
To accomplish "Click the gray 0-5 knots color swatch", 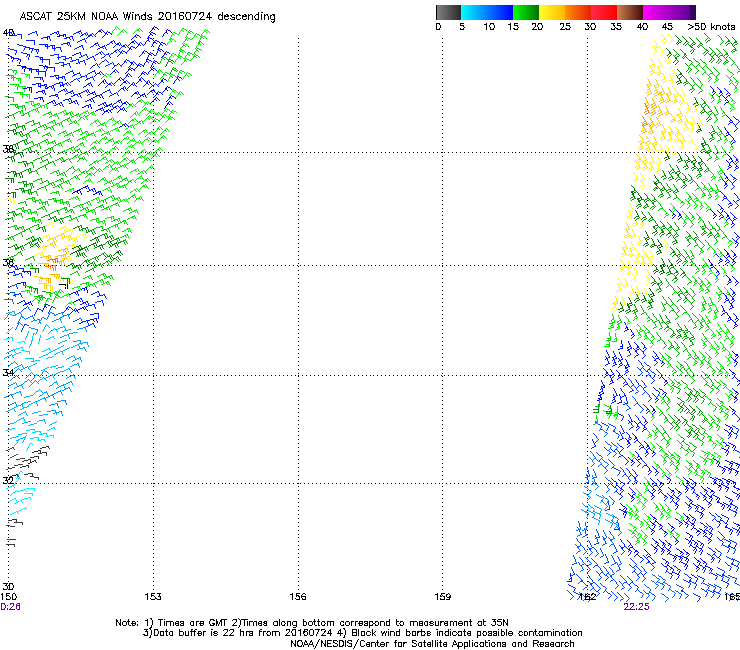I will click(x=448, y=12).
